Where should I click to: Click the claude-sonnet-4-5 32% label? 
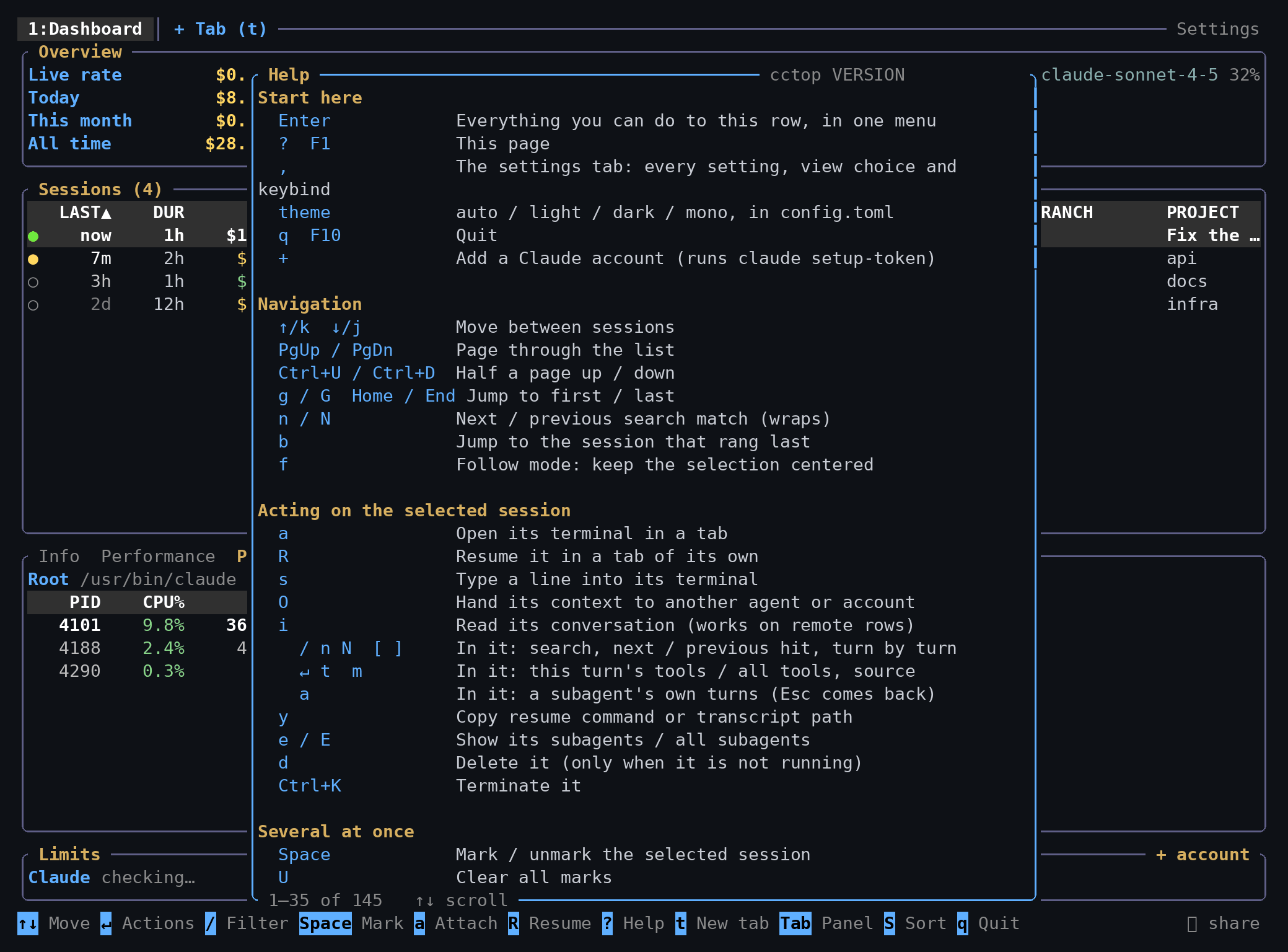tap(1150, 75)
